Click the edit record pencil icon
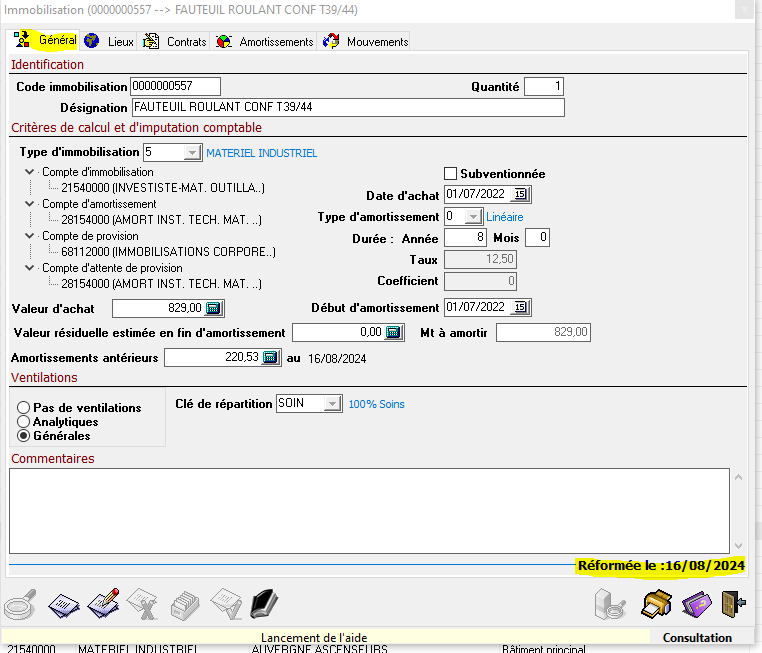Image resolution: width=762 pixels, height=653 pixels. point(104,603)
